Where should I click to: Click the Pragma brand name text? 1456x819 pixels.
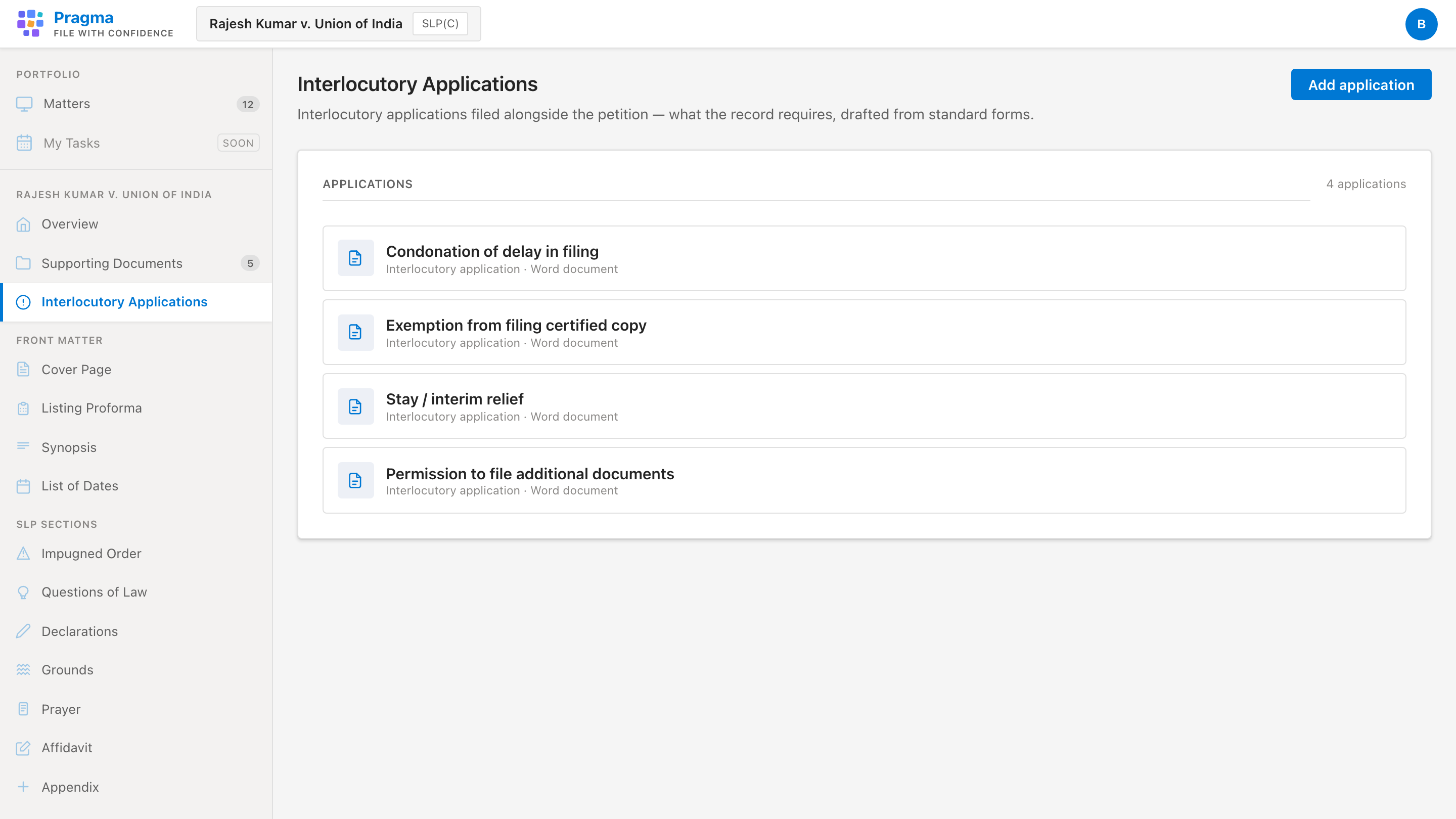click(x=83, y=18)
